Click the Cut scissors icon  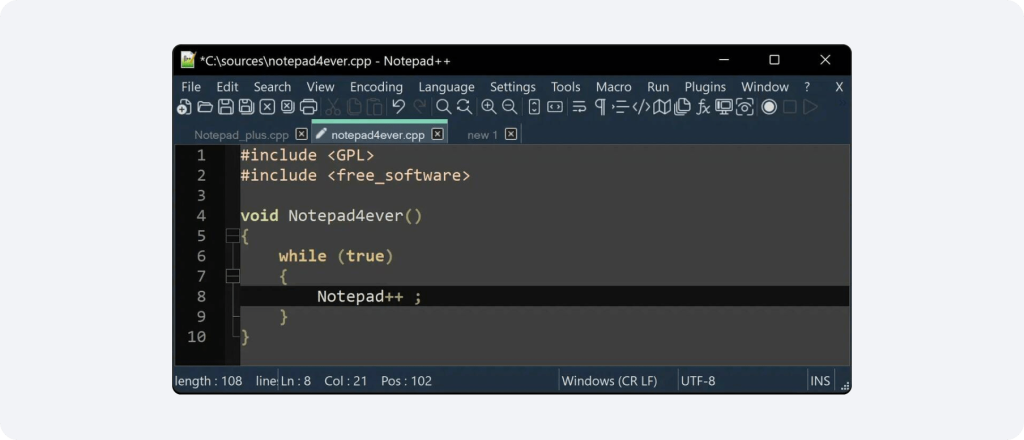[334, 107]
